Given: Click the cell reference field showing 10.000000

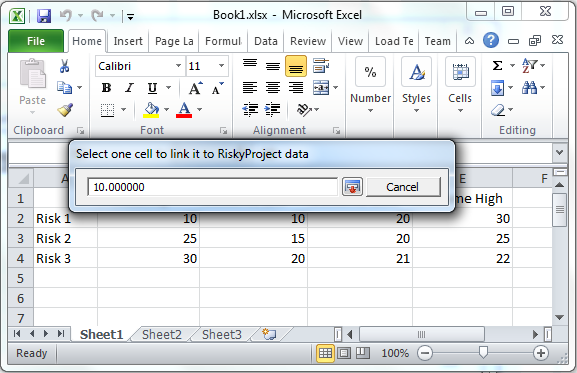Looking at the screenshot, I should (212, 187).
